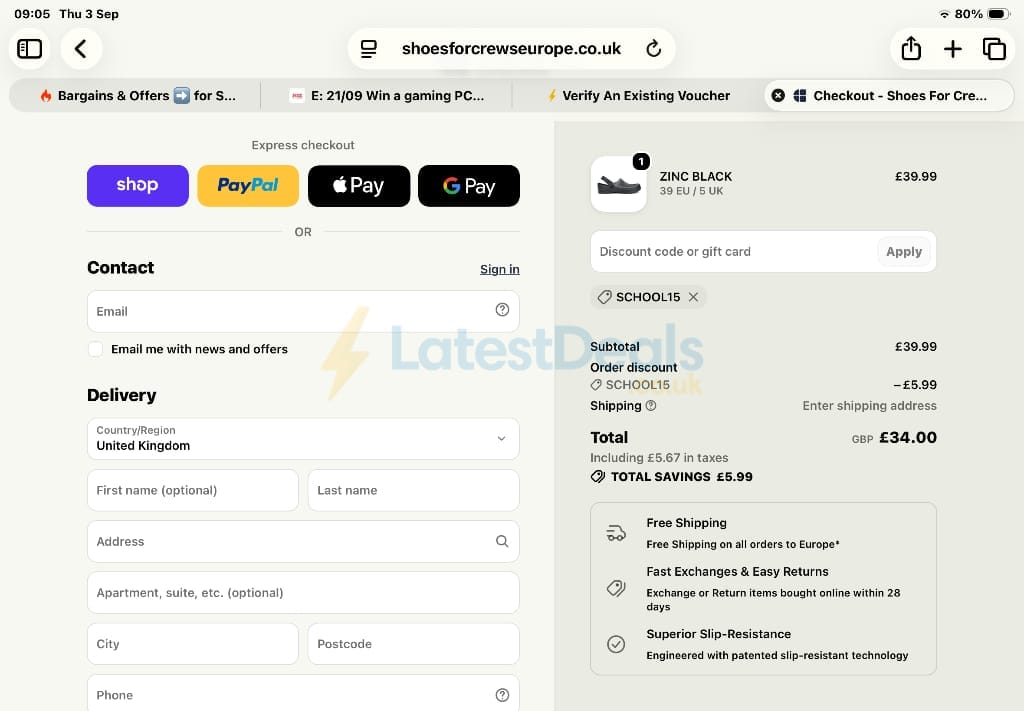The width and height of the screenshot is (1024, 711).
Task: Switch to Win a gaming PC tab
Action: pyautogui.click(x=386, y=95)
